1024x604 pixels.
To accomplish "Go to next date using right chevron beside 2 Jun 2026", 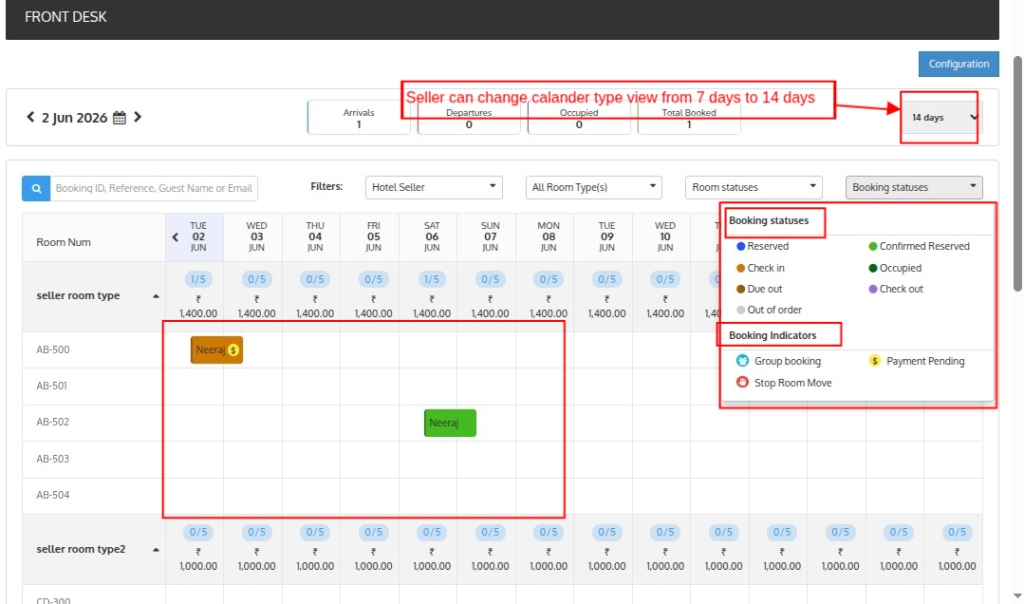I will pos(137,117).
